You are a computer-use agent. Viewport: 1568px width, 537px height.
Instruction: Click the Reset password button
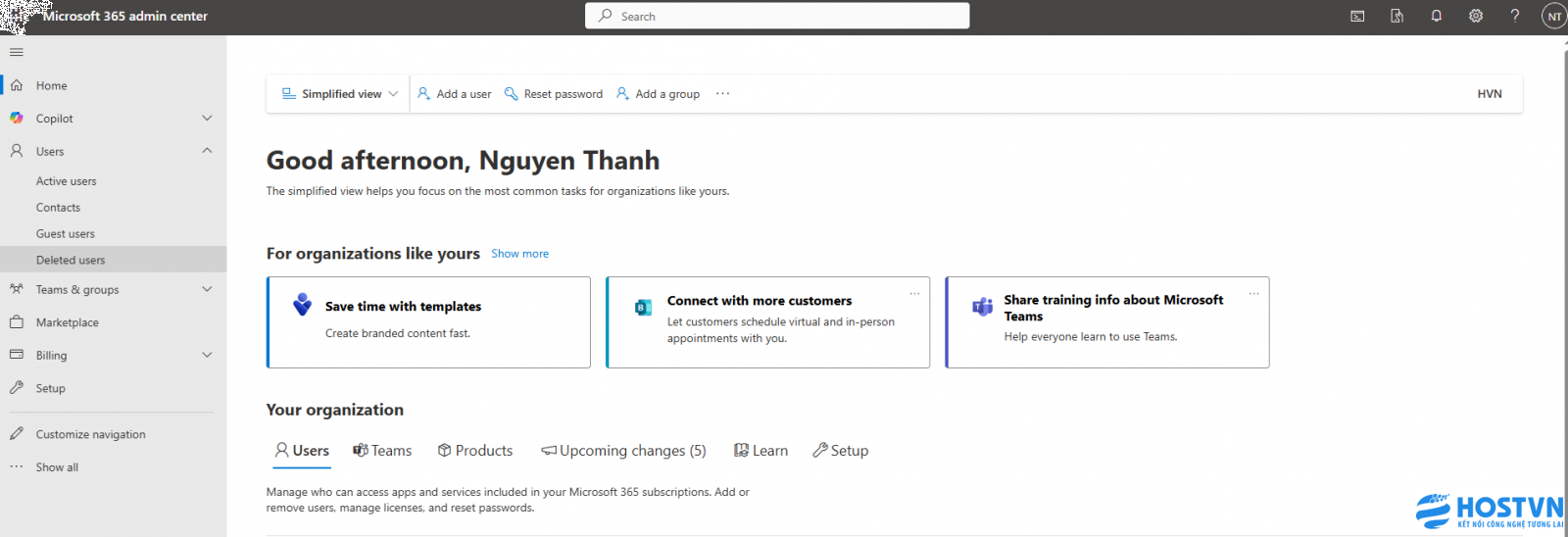[x=554, y=93]
